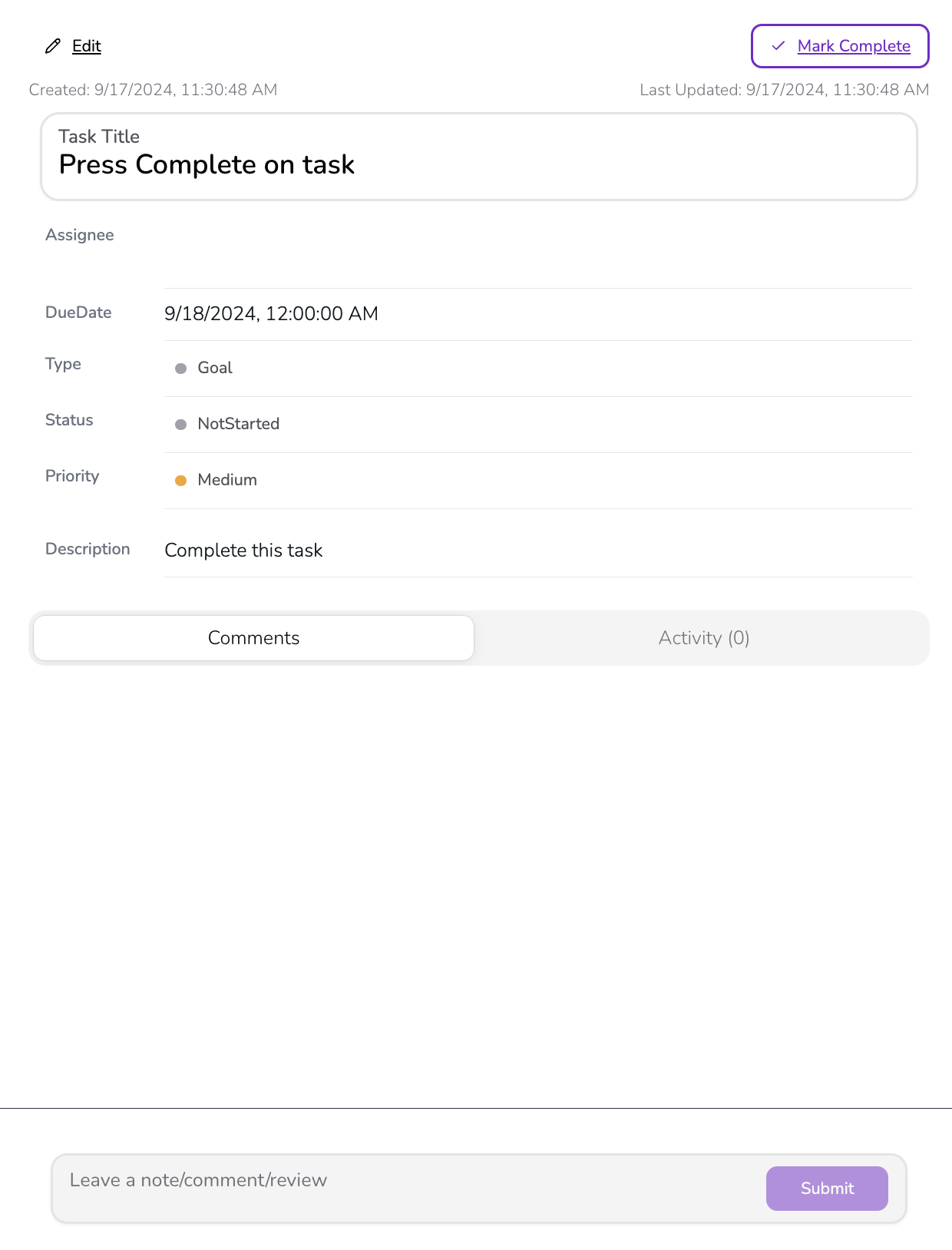Viewport: 952px width, 1250px height.
Task: Click the pencil icon beside Edit
Action: [x=52, y=46]
